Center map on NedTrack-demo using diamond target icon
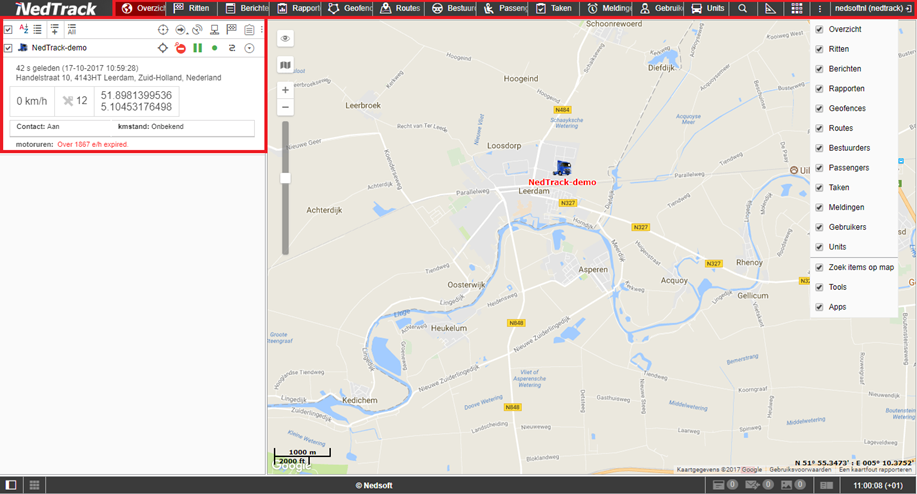The height and width of the screenshot is (494, 917). (x=163, y=48)
